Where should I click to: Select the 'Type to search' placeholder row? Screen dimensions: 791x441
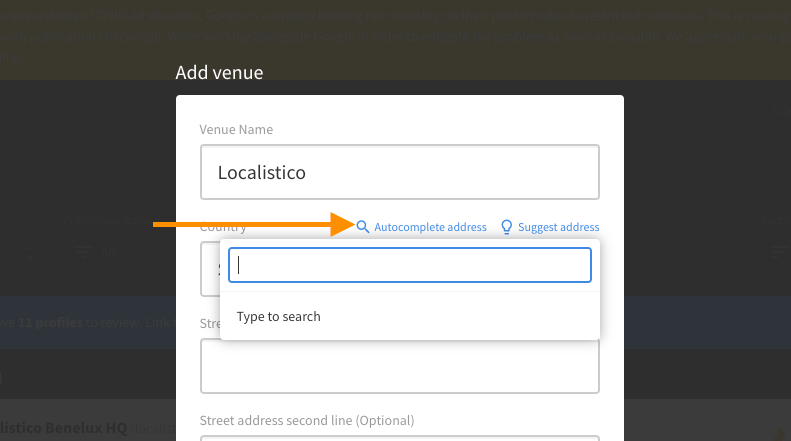coord(410,317)
